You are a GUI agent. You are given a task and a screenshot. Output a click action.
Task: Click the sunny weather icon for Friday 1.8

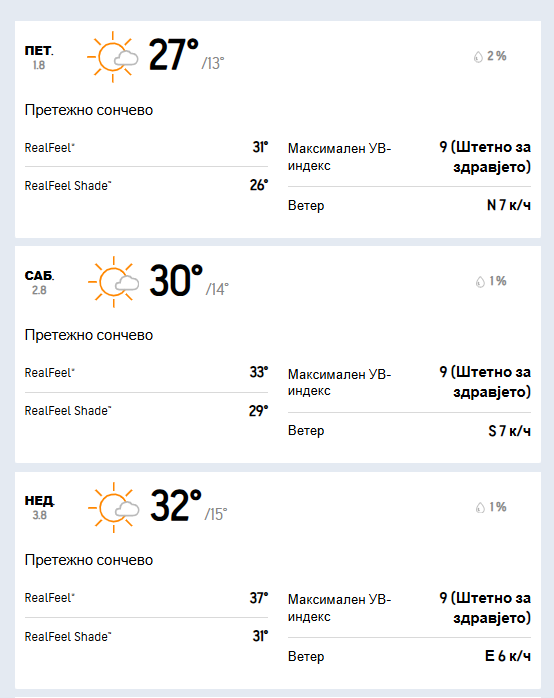[113, 57]
